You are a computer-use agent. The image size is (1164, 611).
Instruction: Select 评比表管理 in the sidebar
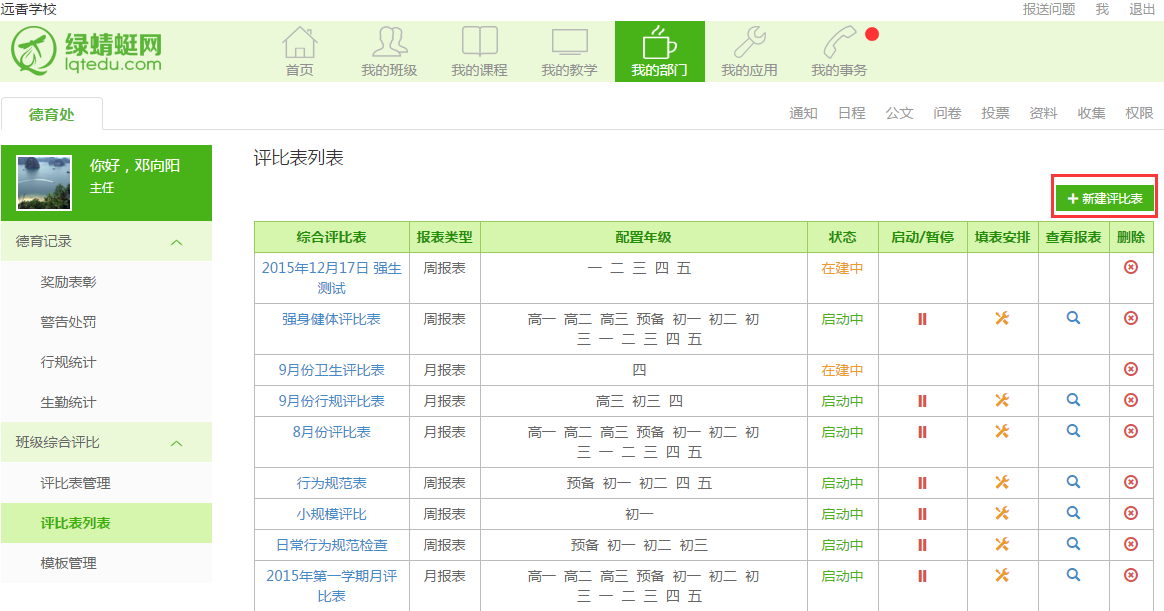point(76,483)
